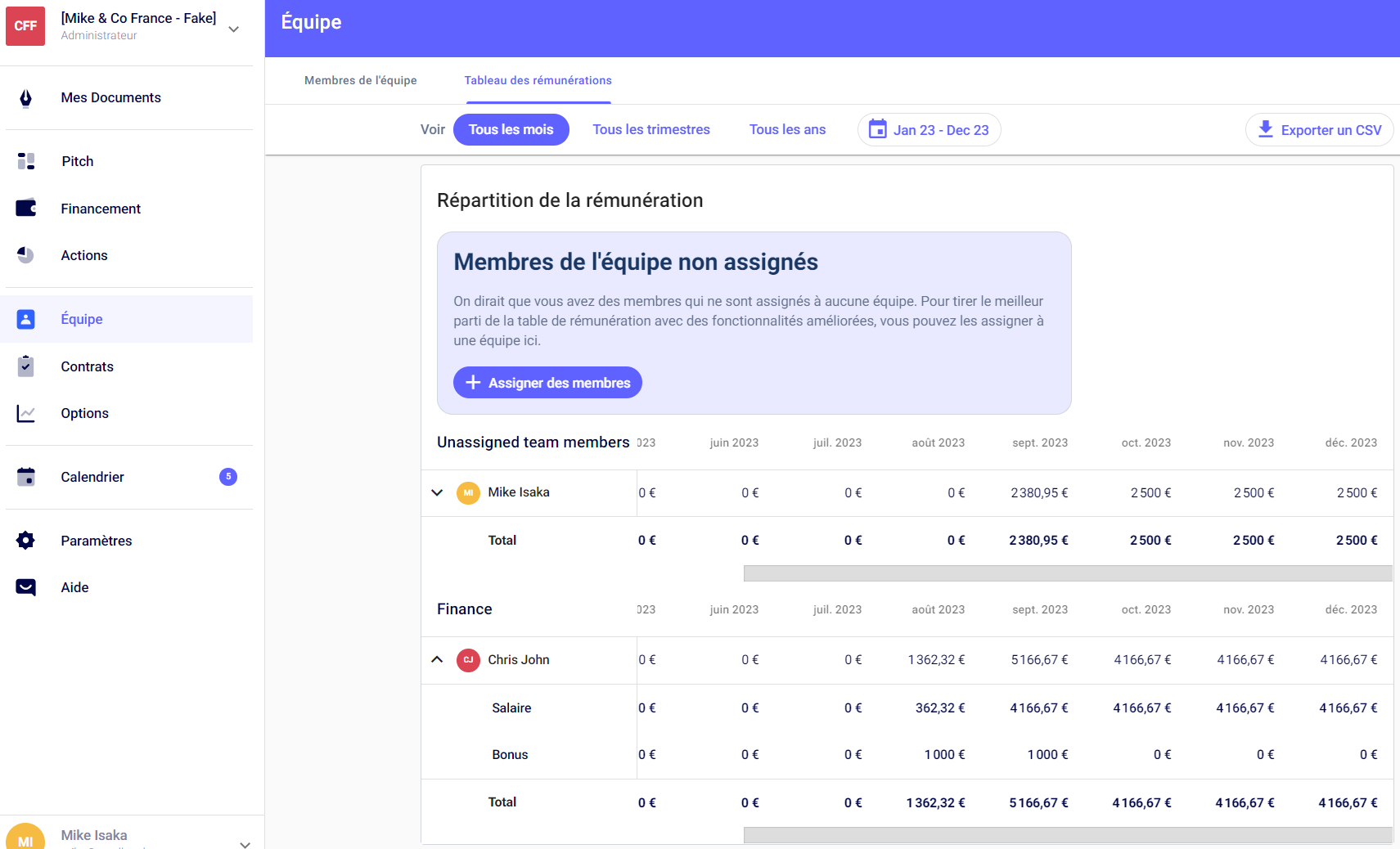Open Pitch via its sidebar icon
The image size is (1400, 849).
[x=26, y=161]
